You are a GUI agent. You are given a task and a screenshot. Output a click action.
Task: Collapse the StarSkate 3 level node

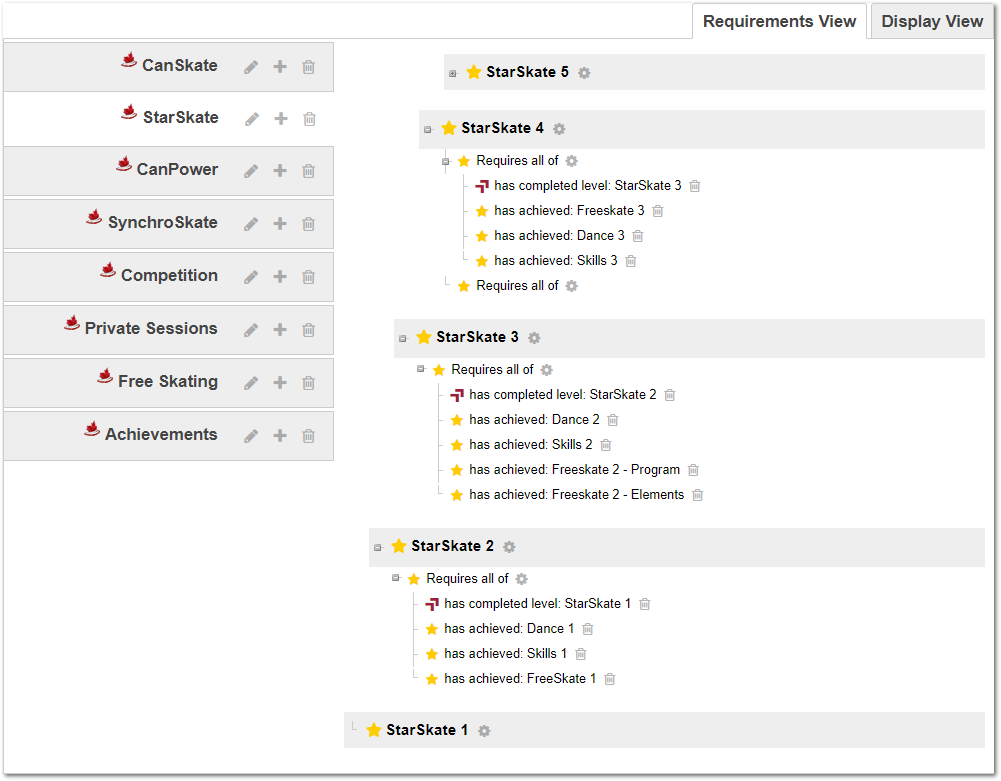[x=402, y=338]
